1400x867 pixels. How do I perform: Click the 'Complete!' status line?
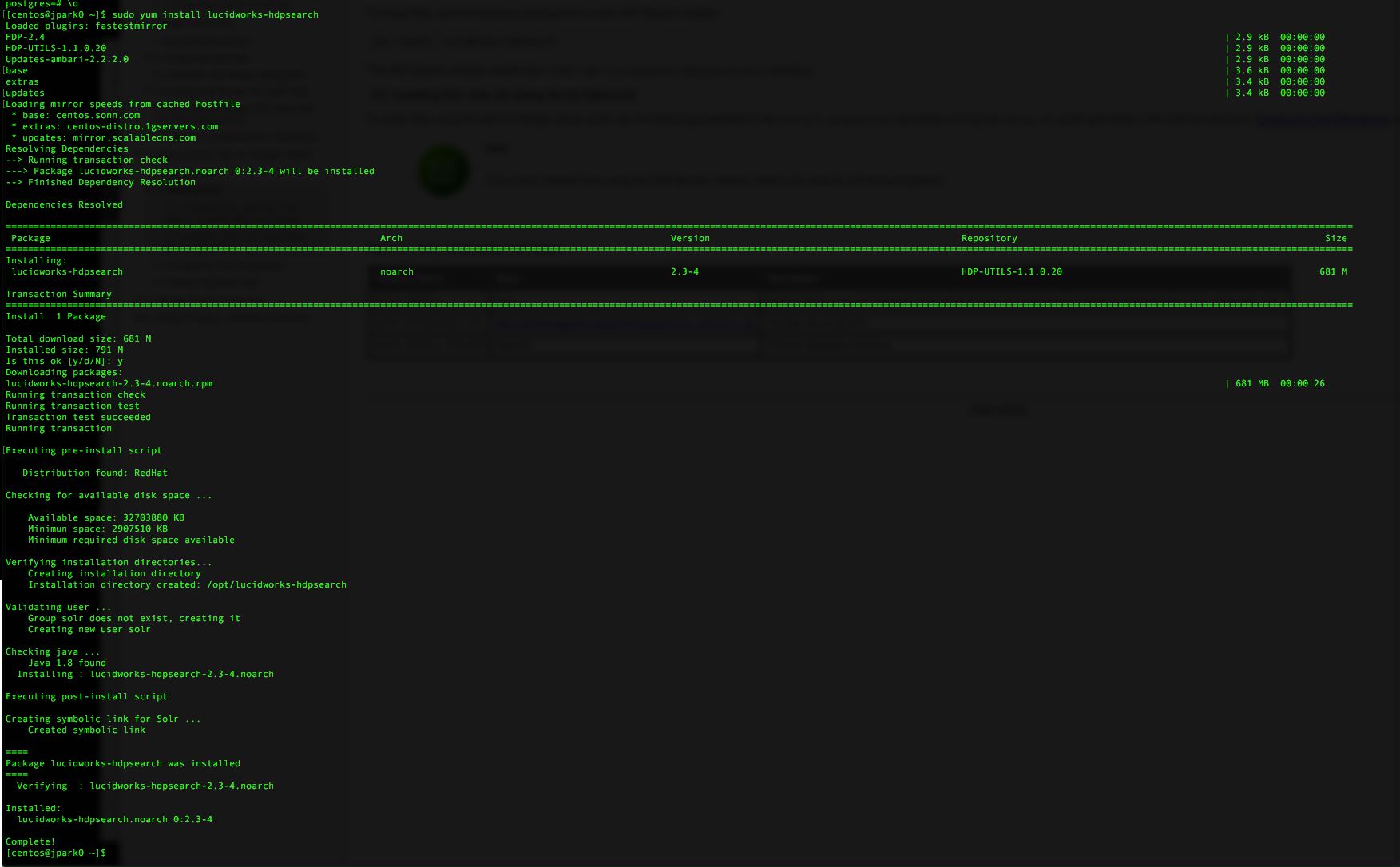tap(30, 841)
